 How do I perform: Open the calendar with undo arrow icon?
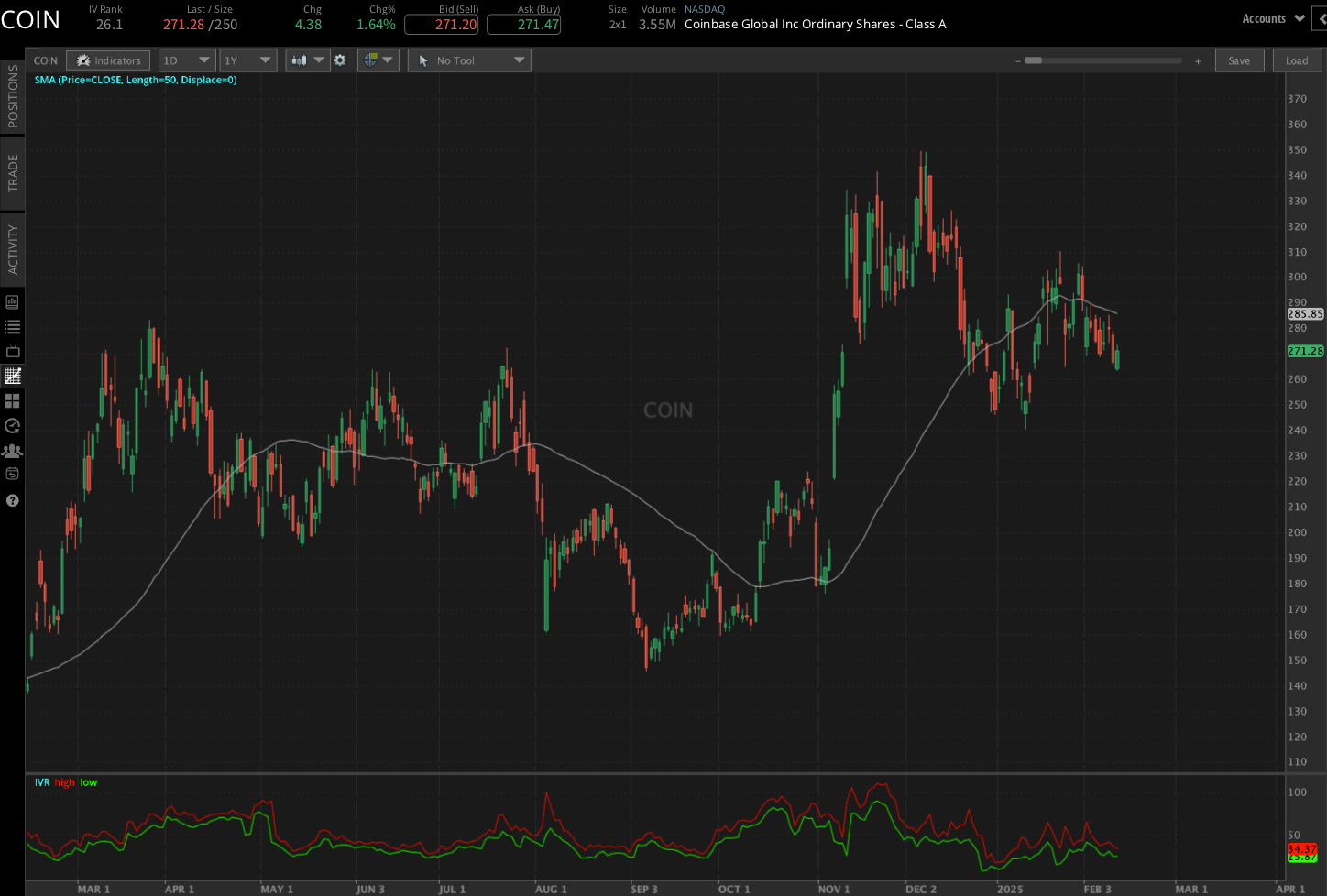pos(13,475)
